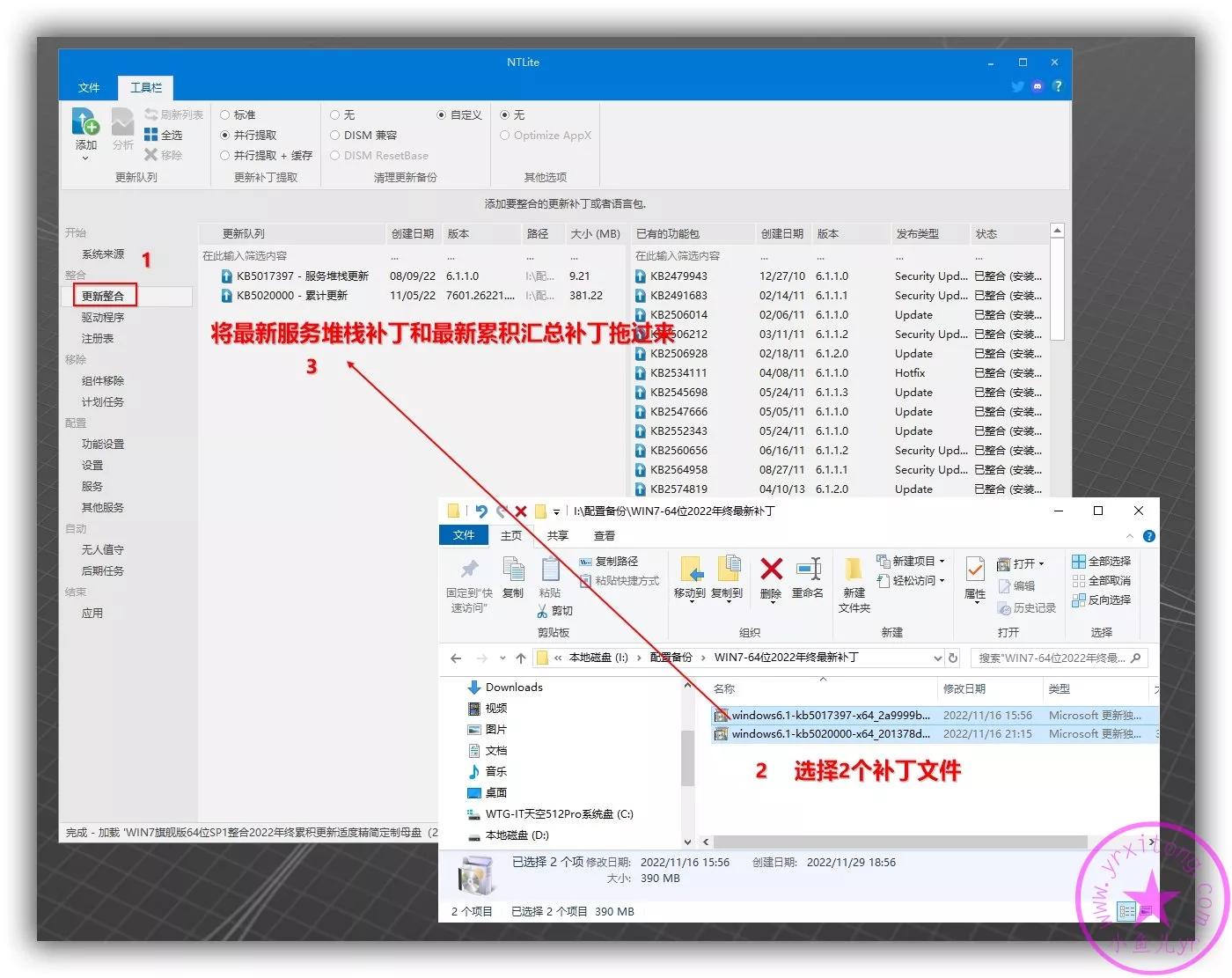This screenshot has height=978, width=1232.
Task: Click Properties (属性) icon in Explorer
Action: coord(975,569)
